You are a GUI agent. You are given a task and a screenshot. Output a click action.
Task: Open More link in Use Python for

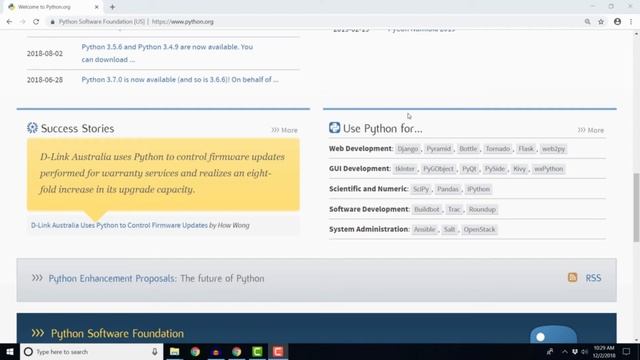591,130
